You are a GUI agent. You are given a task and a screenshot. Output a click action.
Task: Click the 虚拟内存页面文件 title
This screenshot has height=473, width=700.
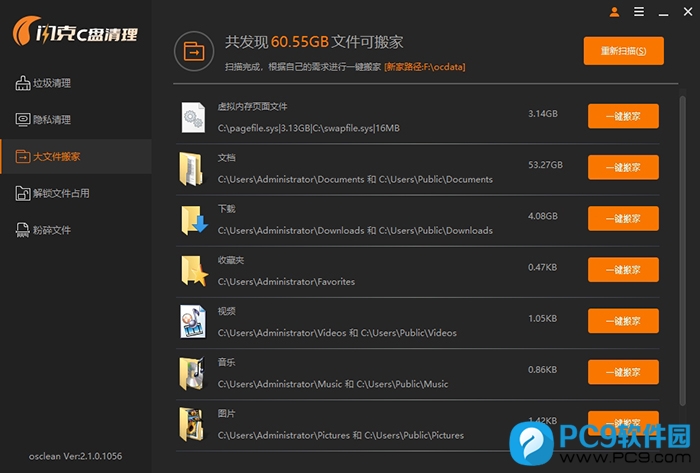pyautogui.click(x=252, y=107)
